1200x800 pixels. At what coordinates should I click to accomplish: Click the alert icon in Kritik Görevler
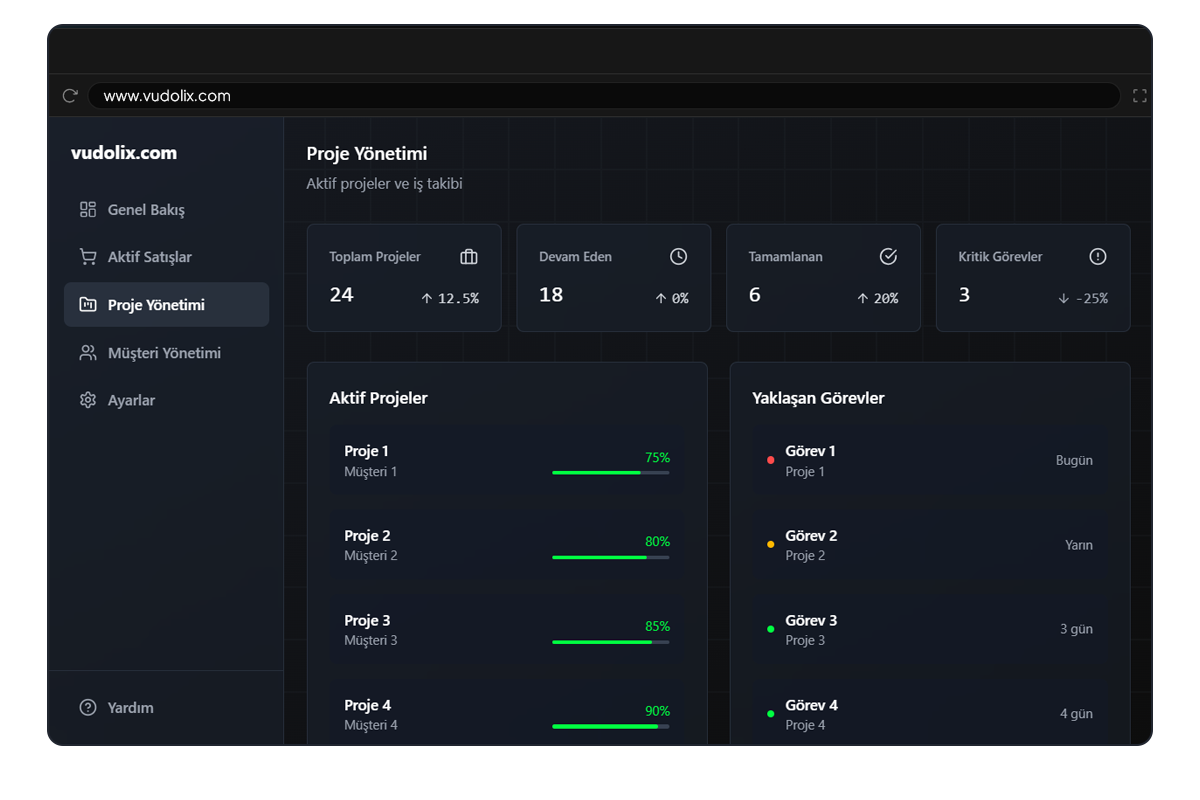click(x=1098, y=257)
